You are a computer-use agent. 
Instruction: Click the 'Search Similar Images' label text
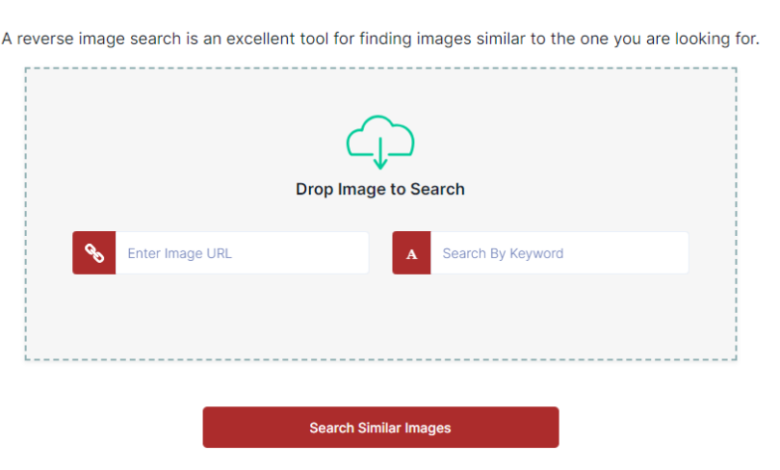pyautogui.click(x=380, y=428)
